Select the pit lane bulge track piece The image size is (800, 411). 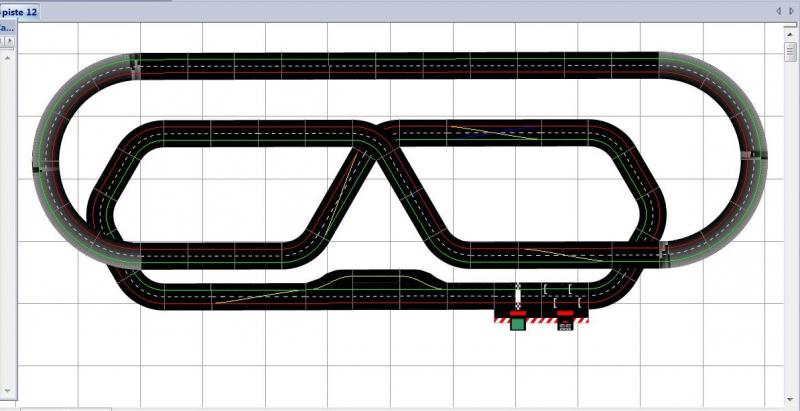tap(380, 279)
